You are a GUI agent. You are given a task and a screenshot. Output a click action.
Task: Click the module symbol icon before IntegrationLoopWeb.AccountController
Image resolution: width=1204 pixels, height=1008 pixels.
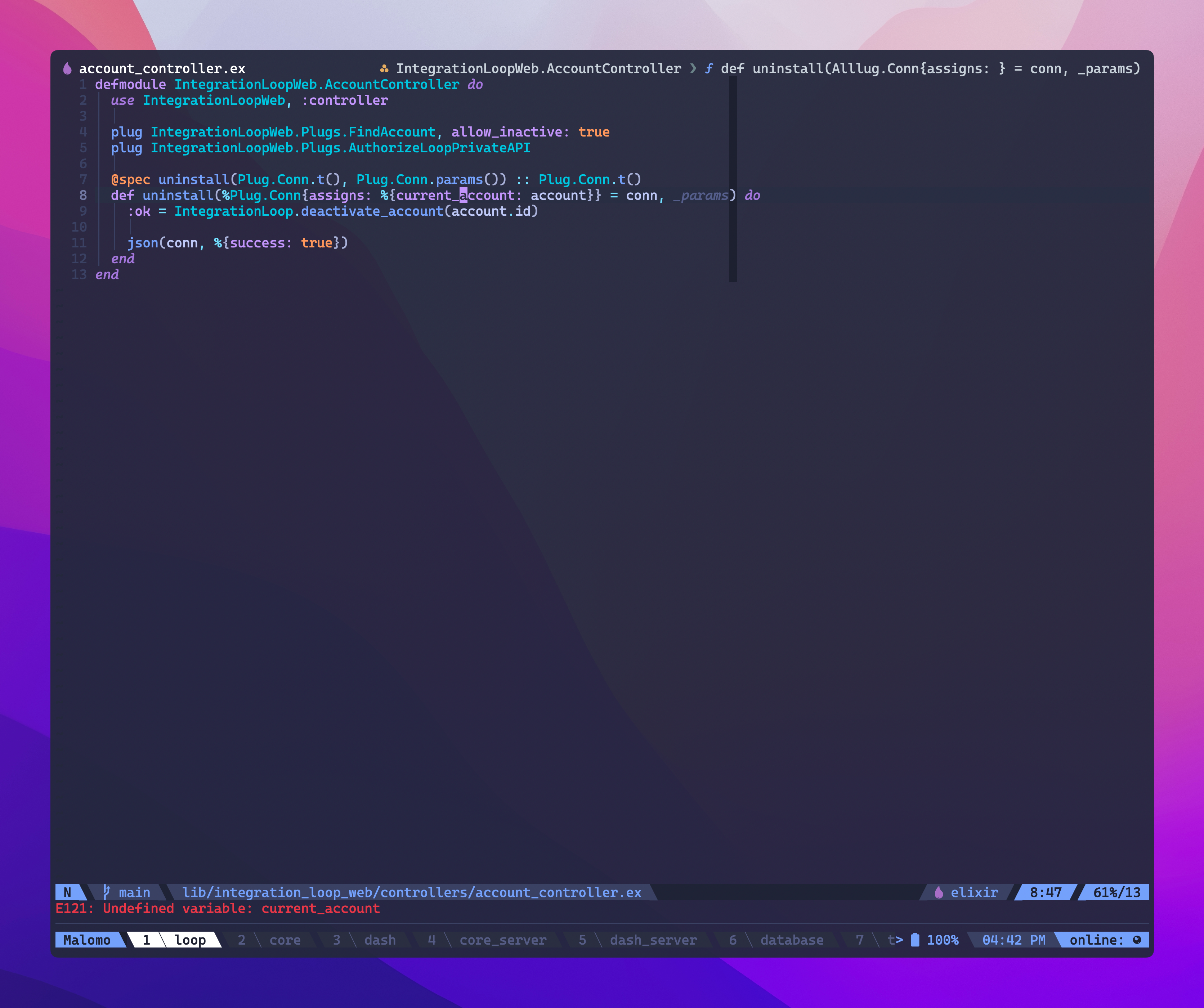click(x=385, y=68)
